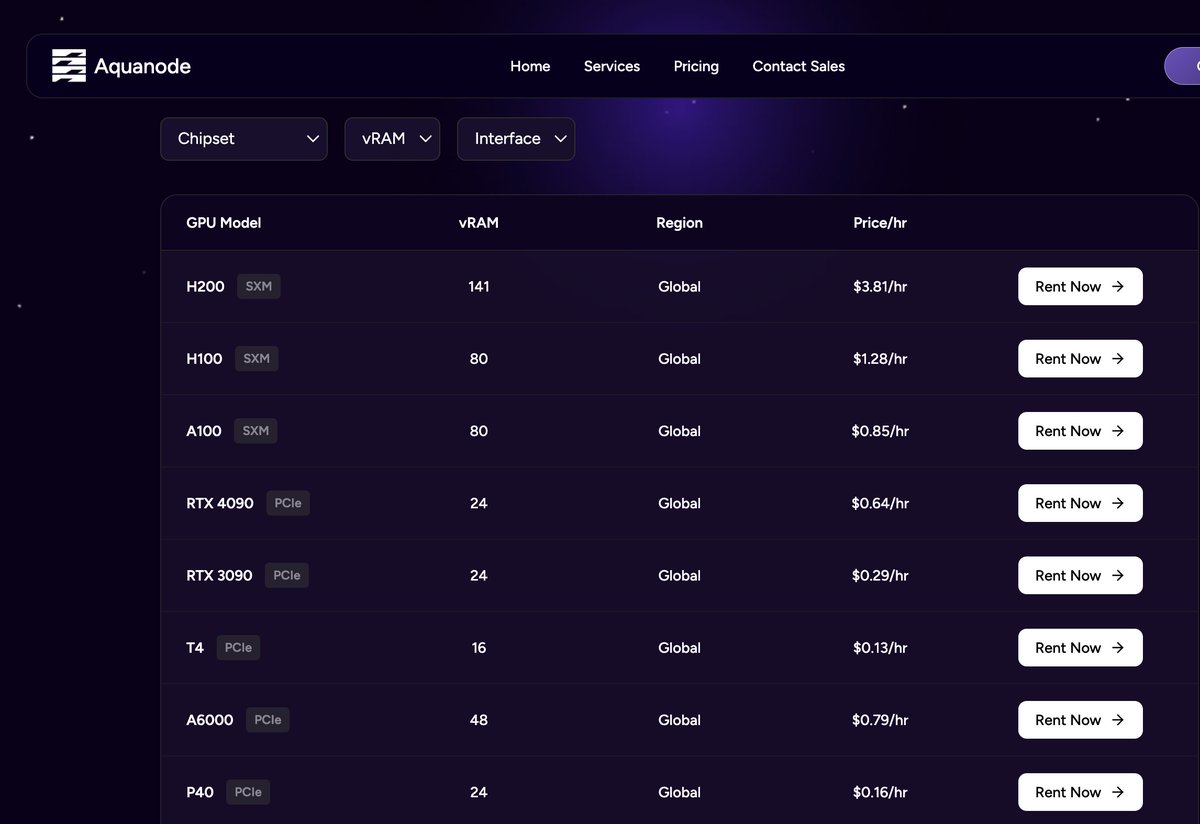This screenshot has width=1200, height=824.
Task: Click the $0.85/hr price
Action: (880, 431)
